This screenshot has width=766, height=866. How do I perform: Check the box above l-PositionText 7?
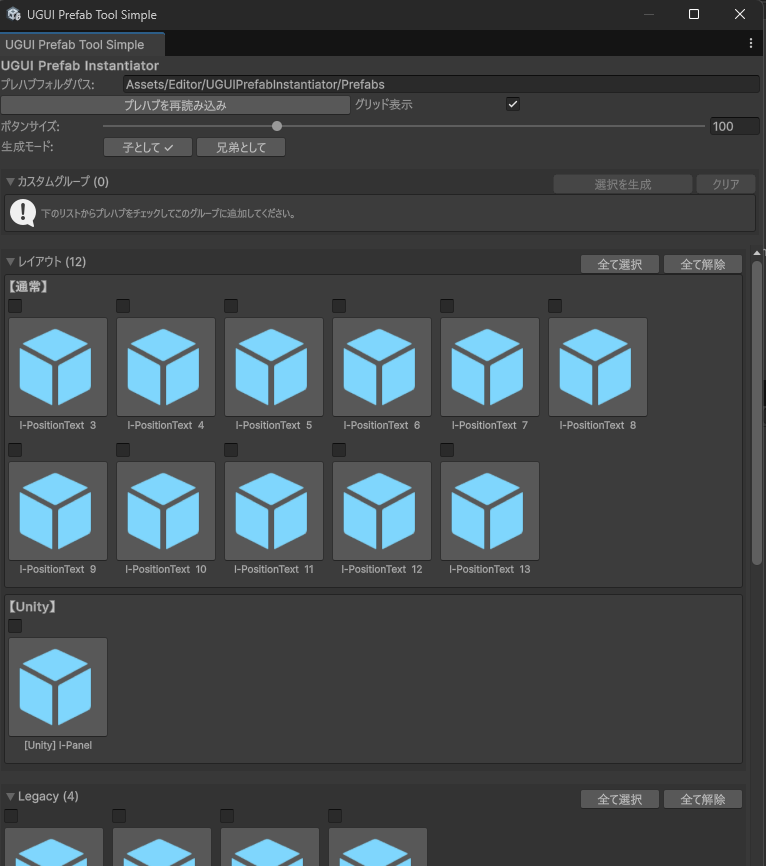pos(447,306)
